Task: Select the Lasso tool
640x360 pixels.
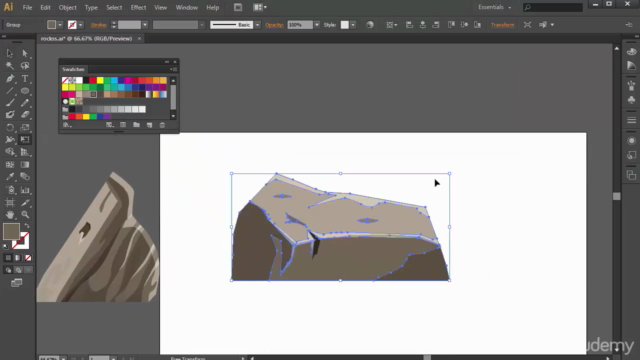Action: tap(25, 66)
